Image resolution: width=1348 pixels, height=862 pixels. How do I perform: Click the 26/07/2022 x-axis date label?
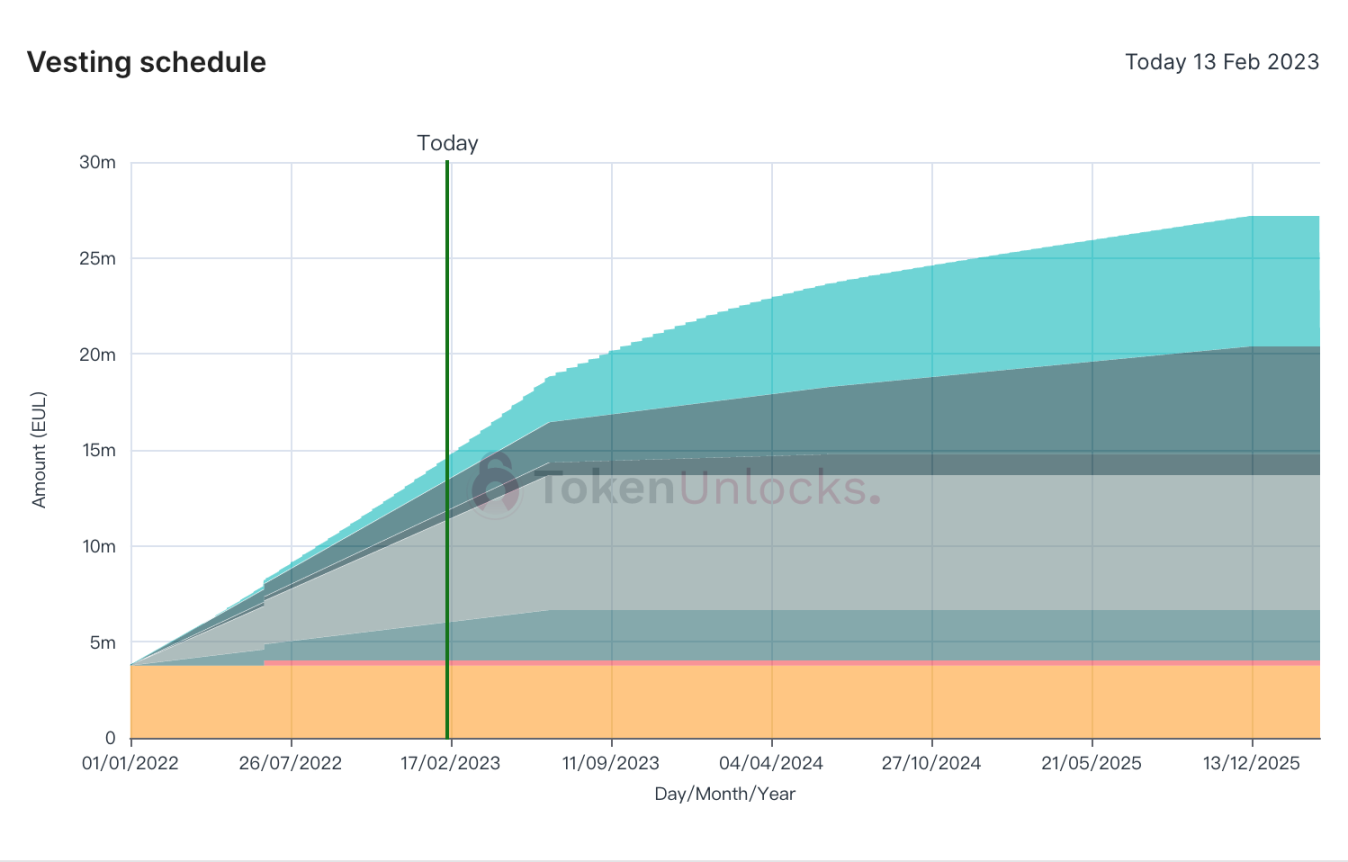(291, 763)
